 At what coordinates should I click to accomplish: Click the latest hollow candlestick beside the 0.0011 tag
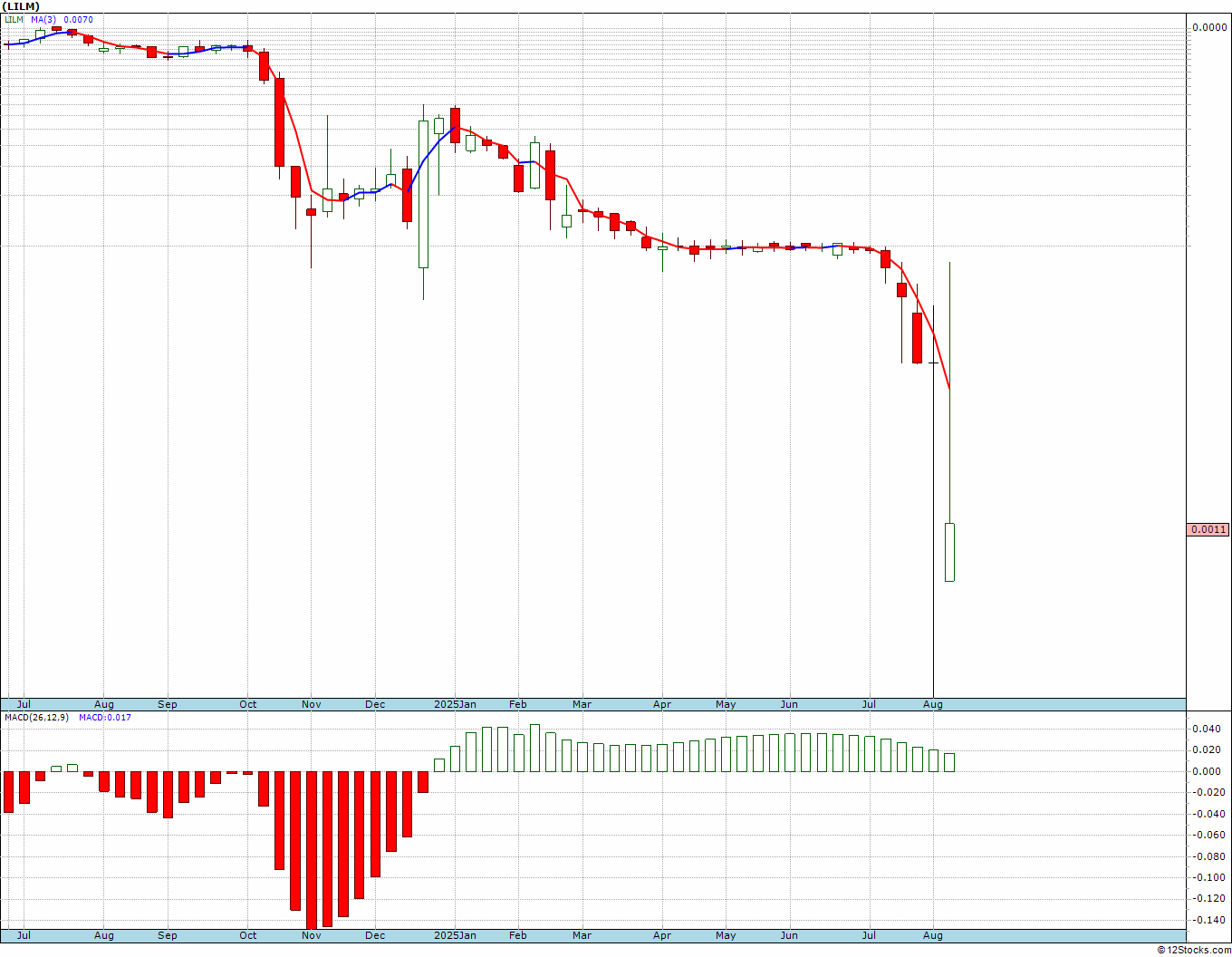(949, 552)
